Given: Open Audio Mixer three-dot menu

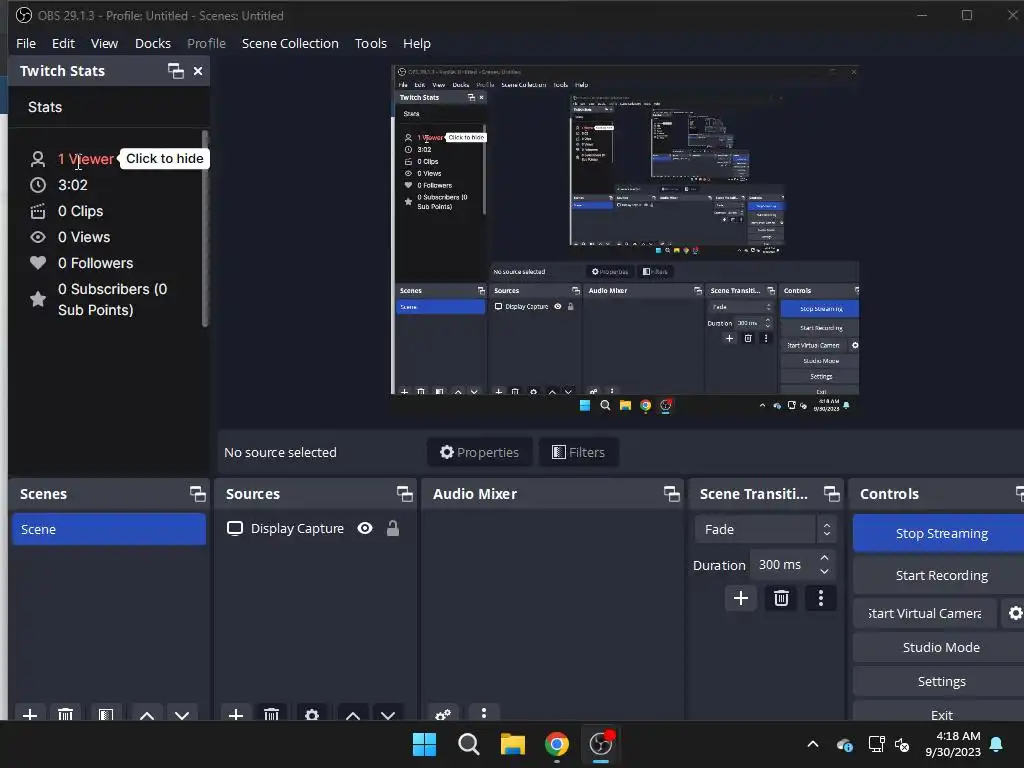Looking at the screenshot, I should [484, 713].
